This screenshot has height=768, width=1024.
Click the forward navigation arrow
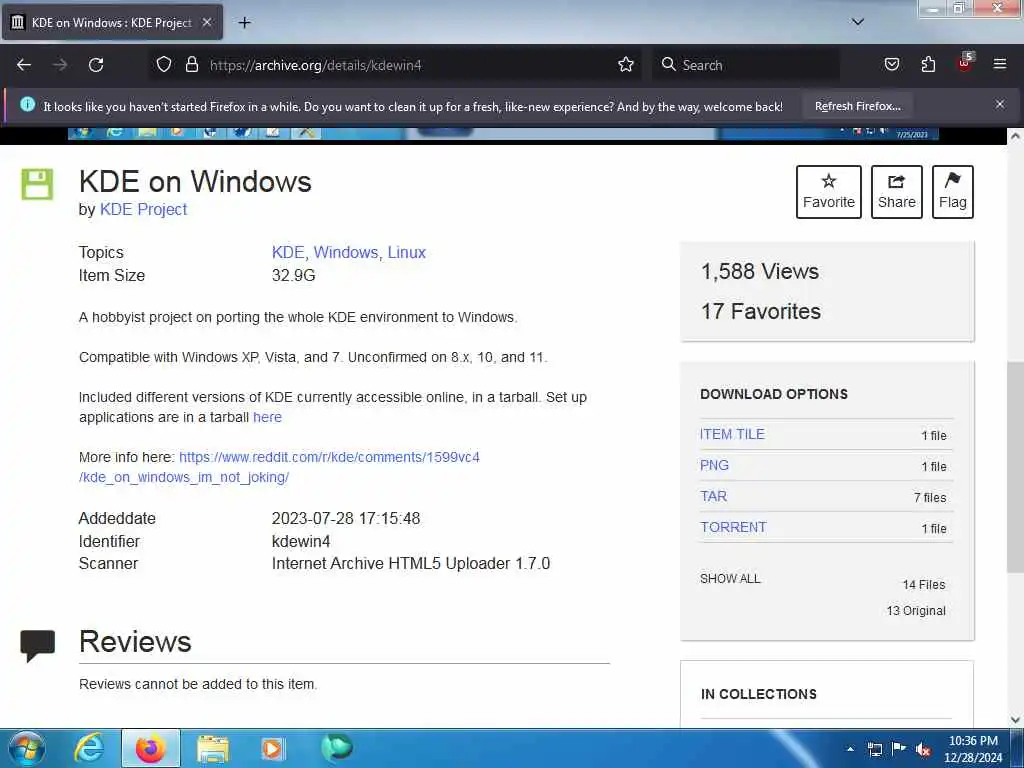60,65
